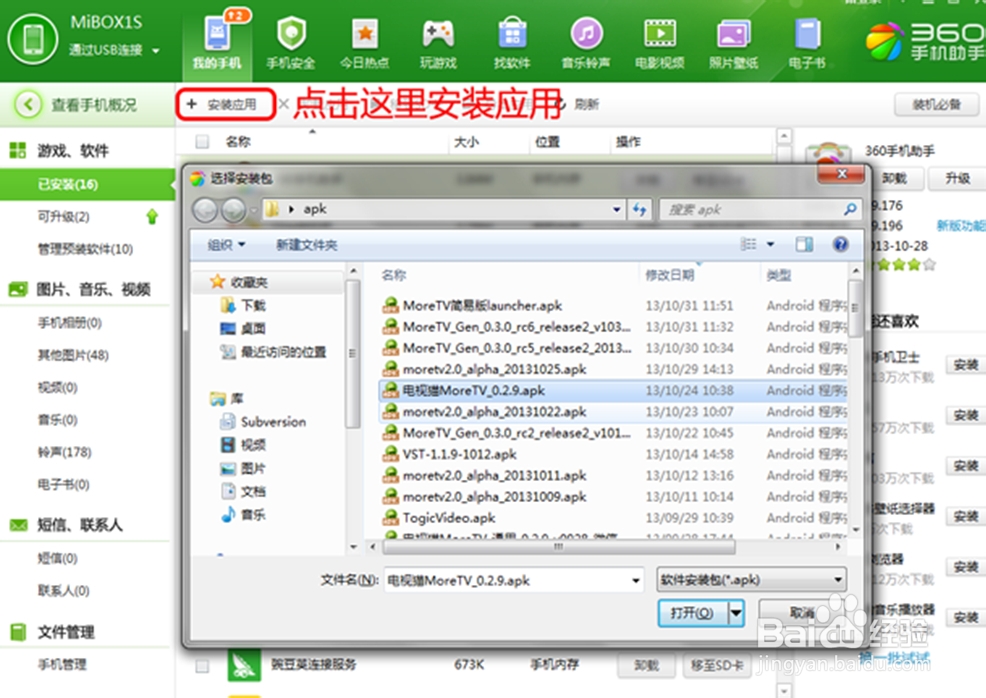Click the 装机必备 button
Image resolution: width=986 pixels, height=698 pixels.
point(936,104)
